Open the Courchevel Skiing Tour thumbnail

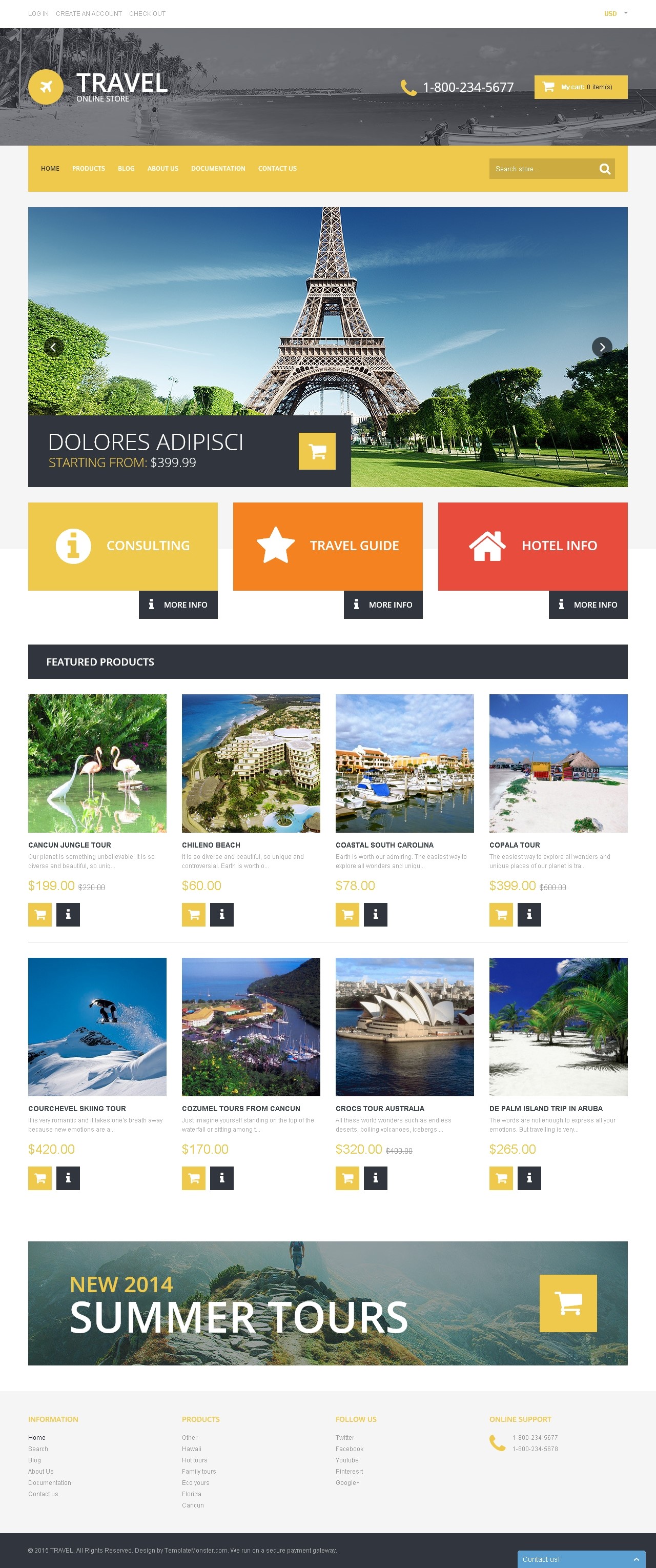coord(97,1027)
